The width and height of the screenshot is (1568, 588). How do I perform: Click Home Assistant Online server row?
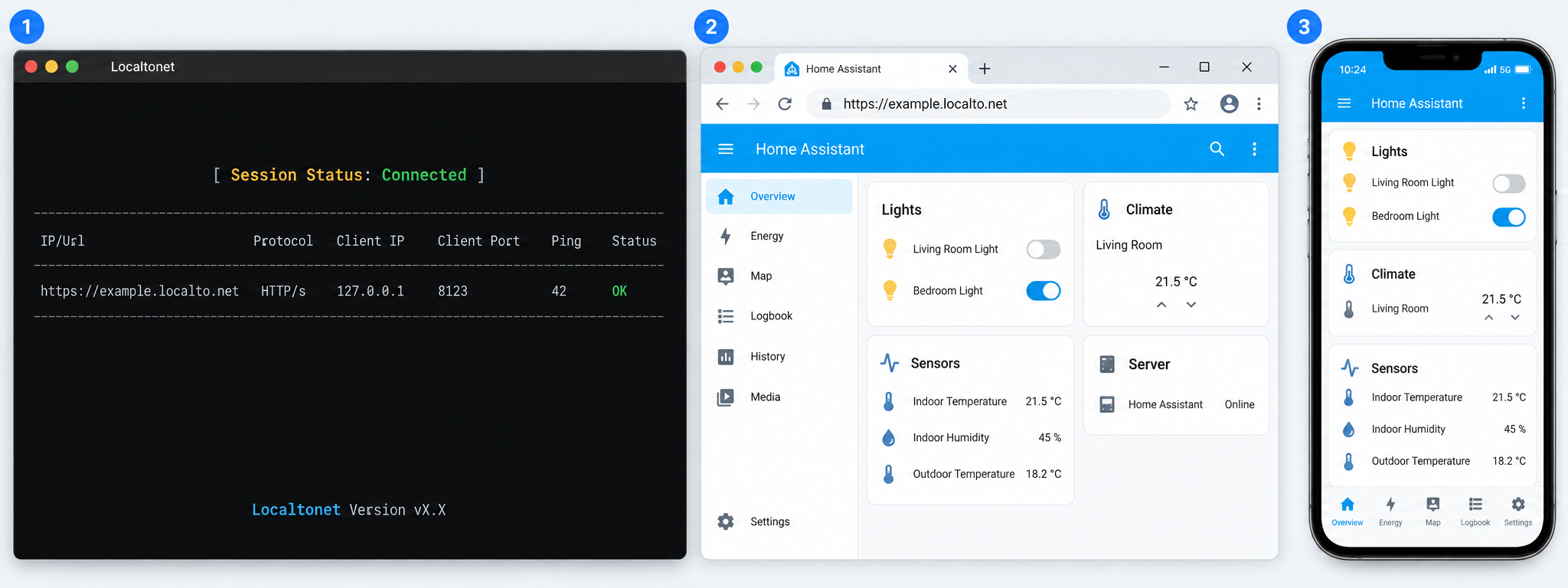pyautogui.click(x=1176, y=404)
